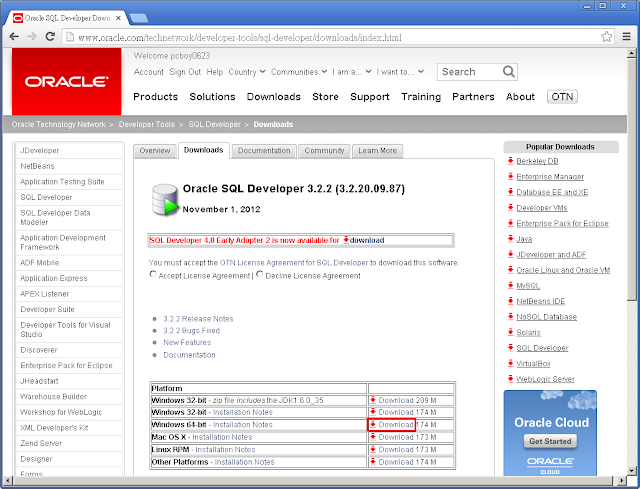Image resolution: width=640 pixels, height=489 pixels.
Task: Click download arrow icon for Mac OS X
Action: pos(373,437)
